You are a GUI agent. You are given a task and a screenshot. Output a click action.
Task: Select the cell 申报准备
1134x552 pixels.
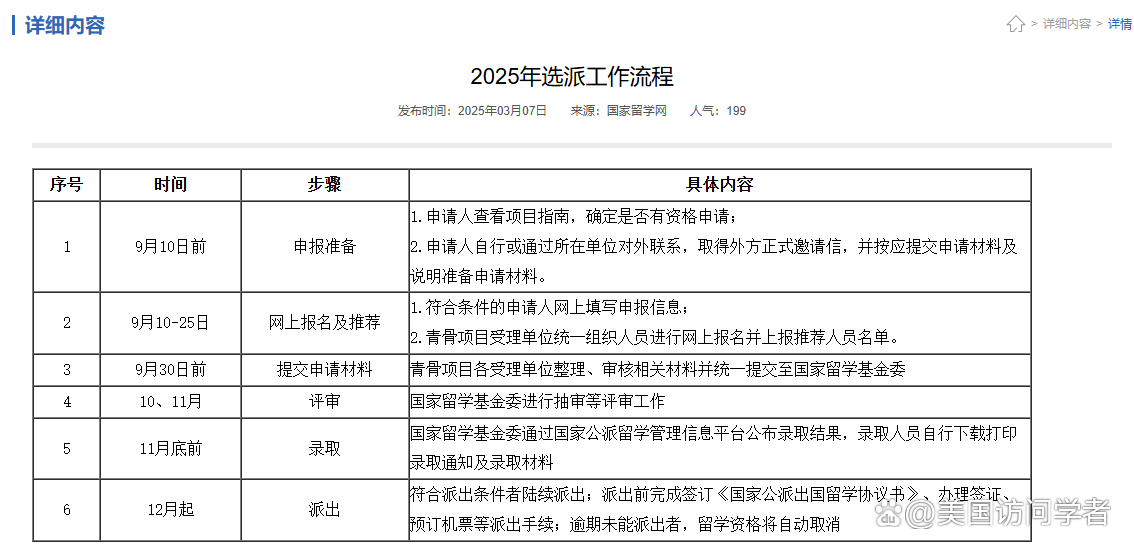coord(325,247)
